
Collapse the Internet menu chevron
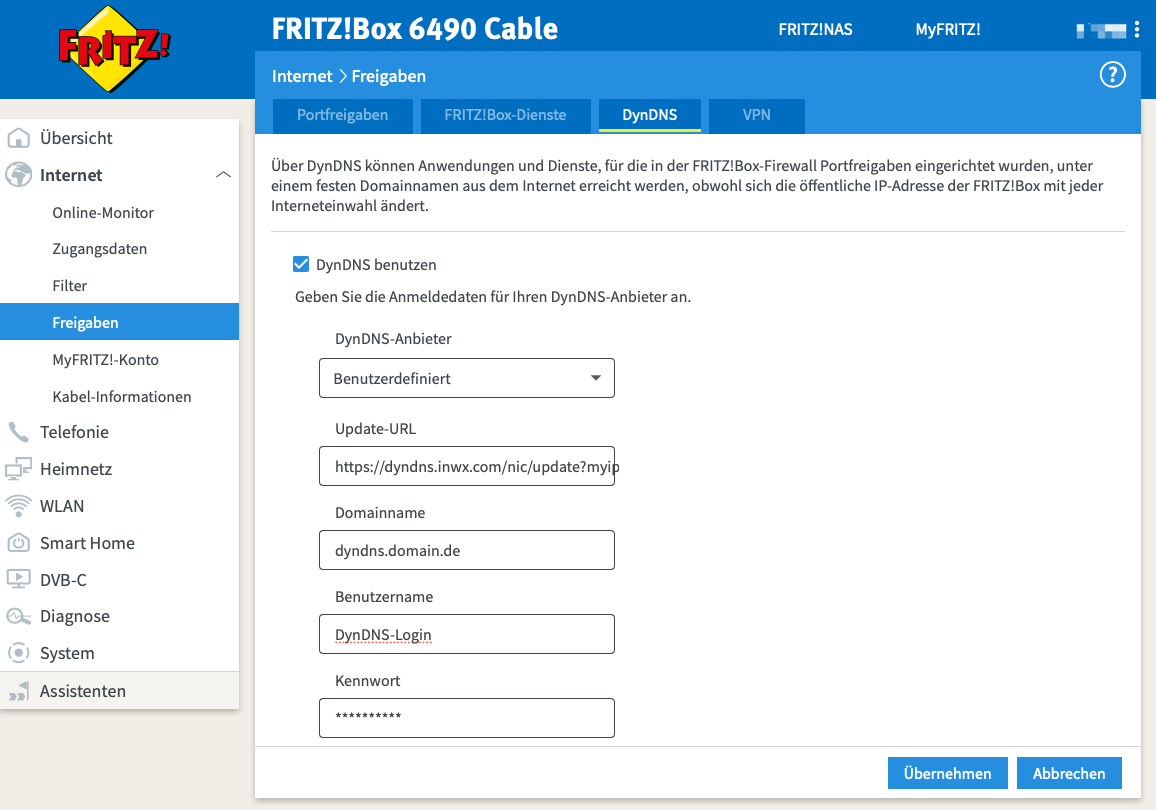[x=223, y=175]
